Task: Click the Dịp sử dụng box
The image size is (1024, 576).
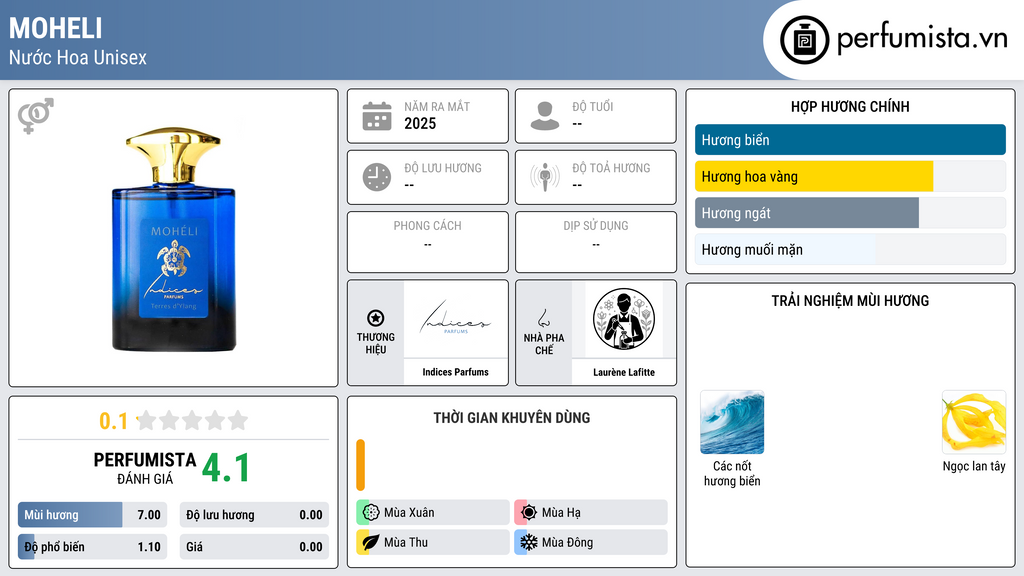Action: [596, 242]
